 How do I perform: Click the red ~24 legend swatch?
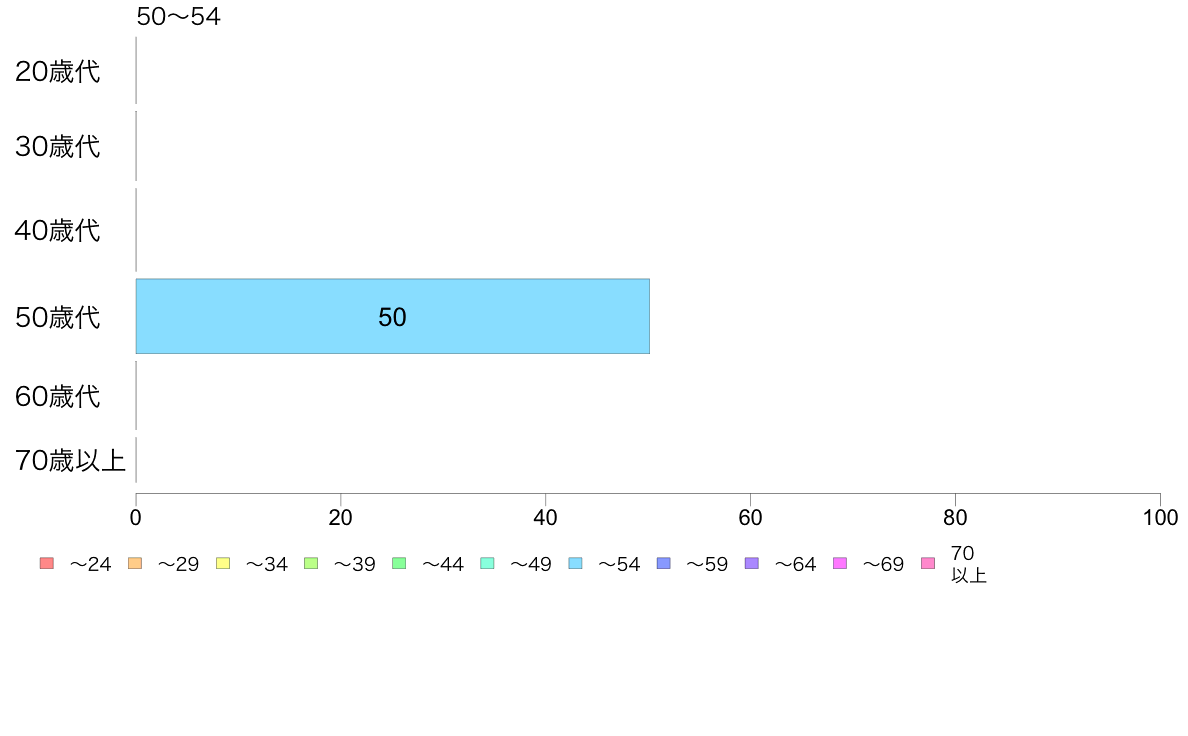coord(46,563)
